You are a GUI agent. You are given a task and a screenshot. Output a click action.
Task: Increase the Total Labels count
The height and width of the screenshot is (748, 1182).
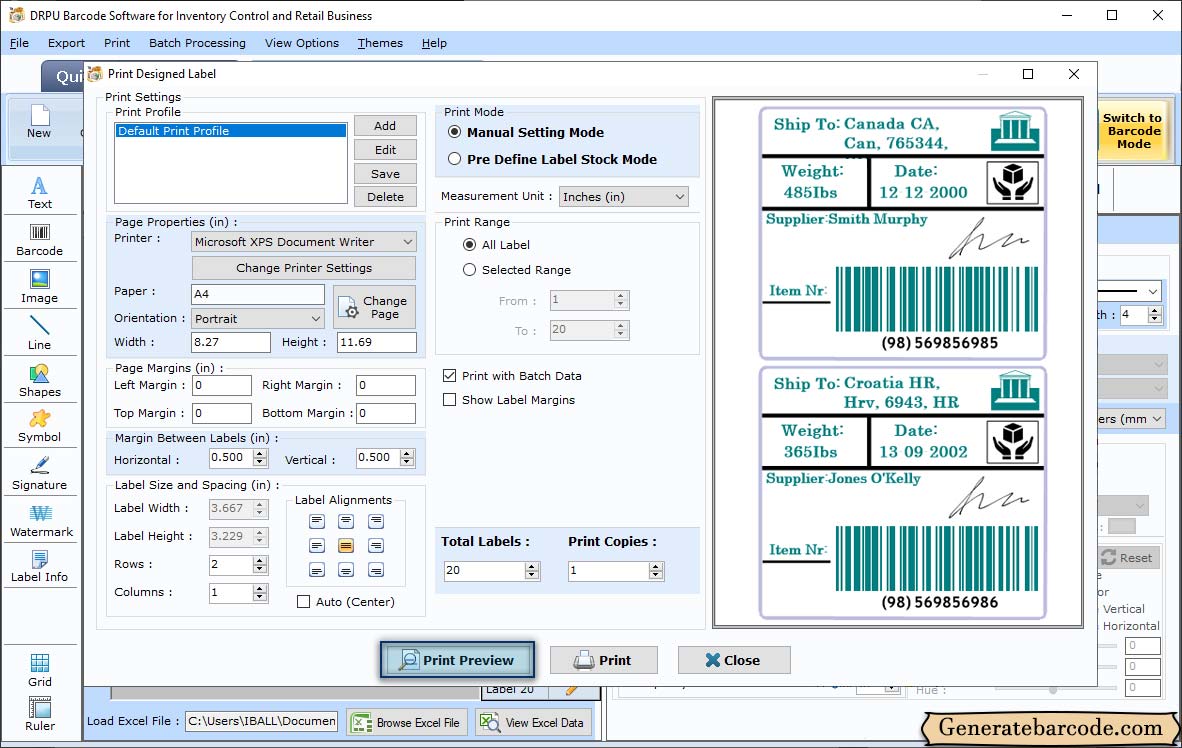[x=532, y=566]
